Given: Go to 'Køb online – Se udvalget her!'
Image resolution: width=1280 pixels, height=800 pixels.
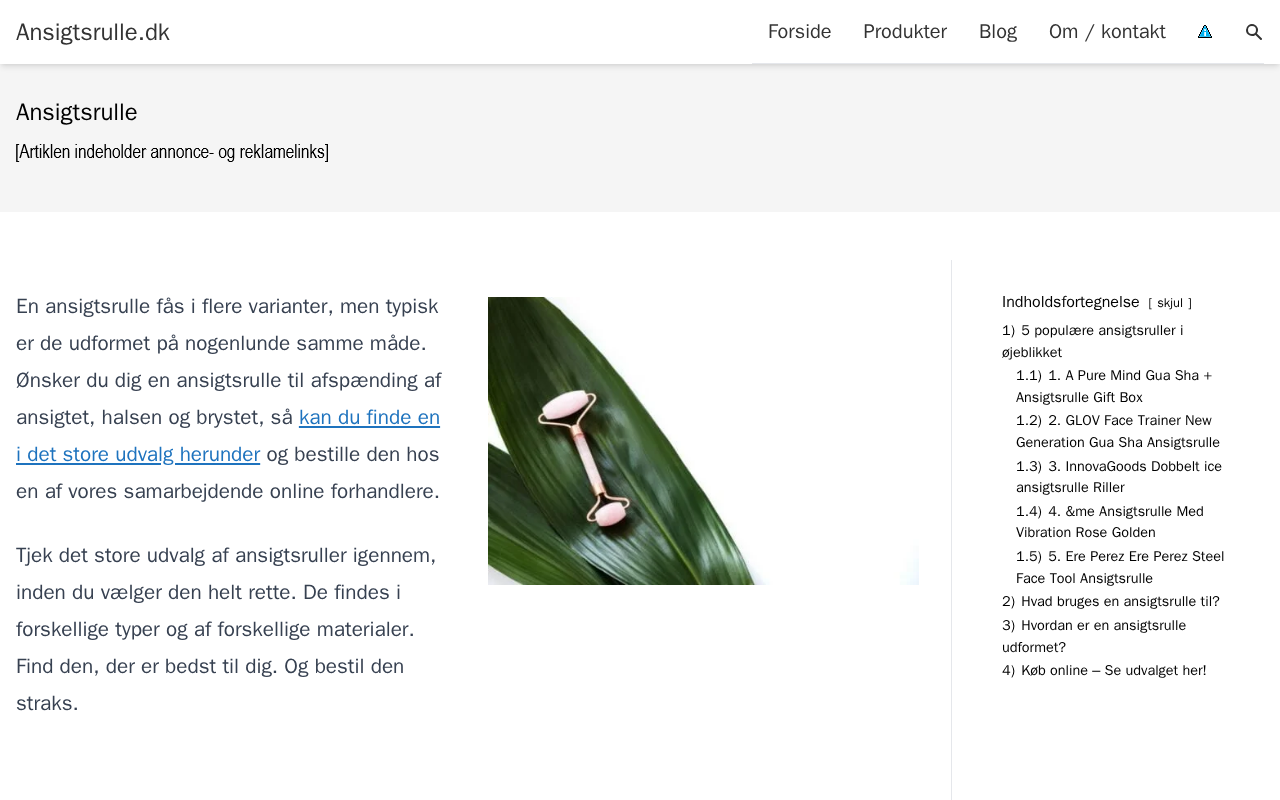Looking at the screenshot, I should click(1104, 670).
